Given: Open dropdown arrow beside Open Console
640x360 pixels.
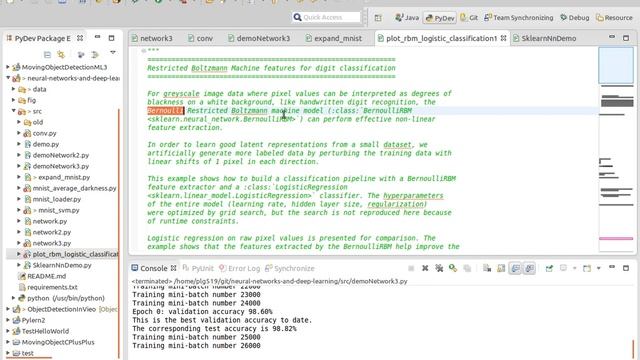Looking at the screenshot, I should pyautogui.click(x=598, y=268).
